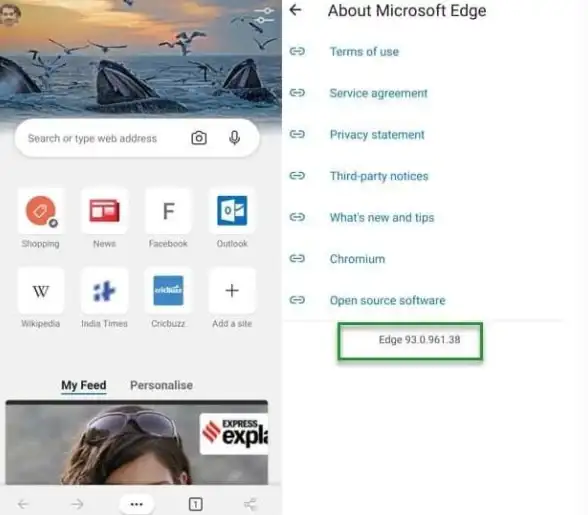Go back from About Microsoft Edge
The width and height of the screenshot is (588, 515).
pyautogui.click(x=296, y=10)
